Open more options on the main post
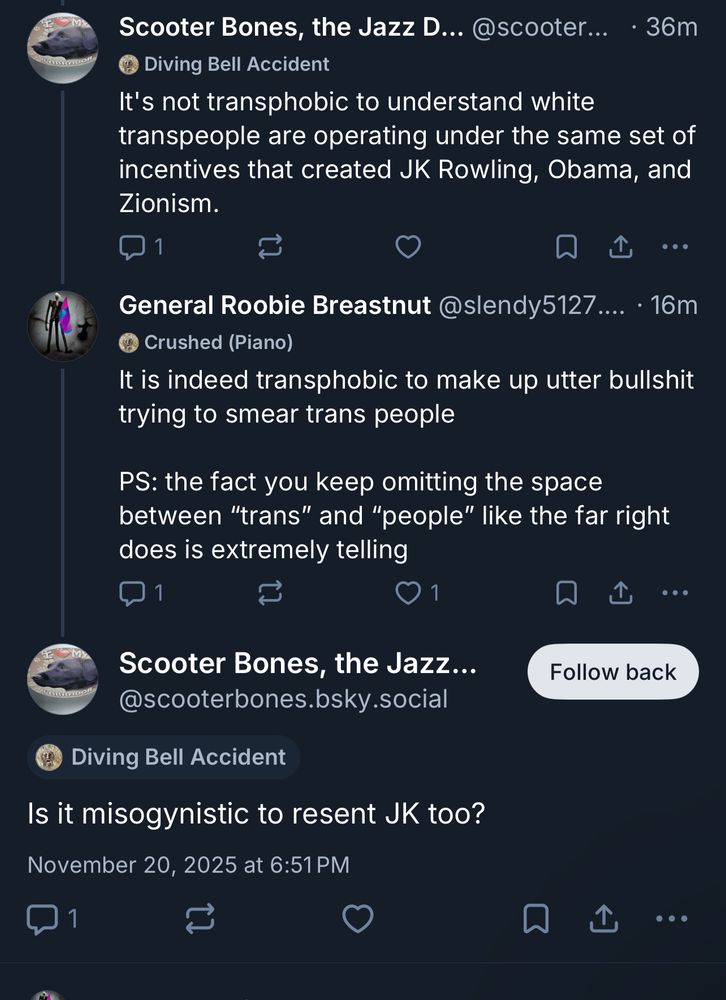This screenshot has width=726, height=1000. click(671, 918)
